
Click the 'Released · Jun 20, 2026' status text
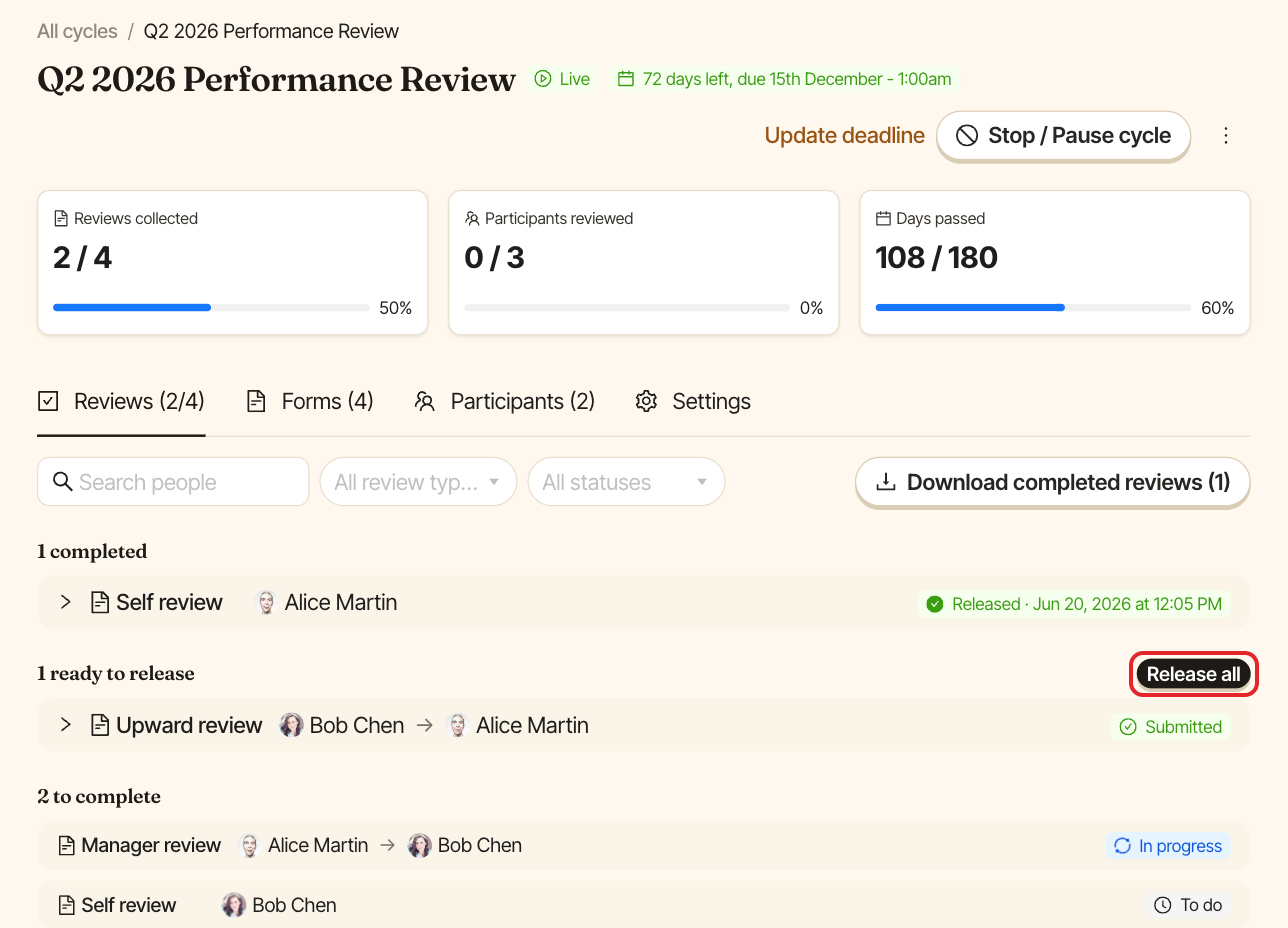pyautogui.click(x=1087, y=604)
